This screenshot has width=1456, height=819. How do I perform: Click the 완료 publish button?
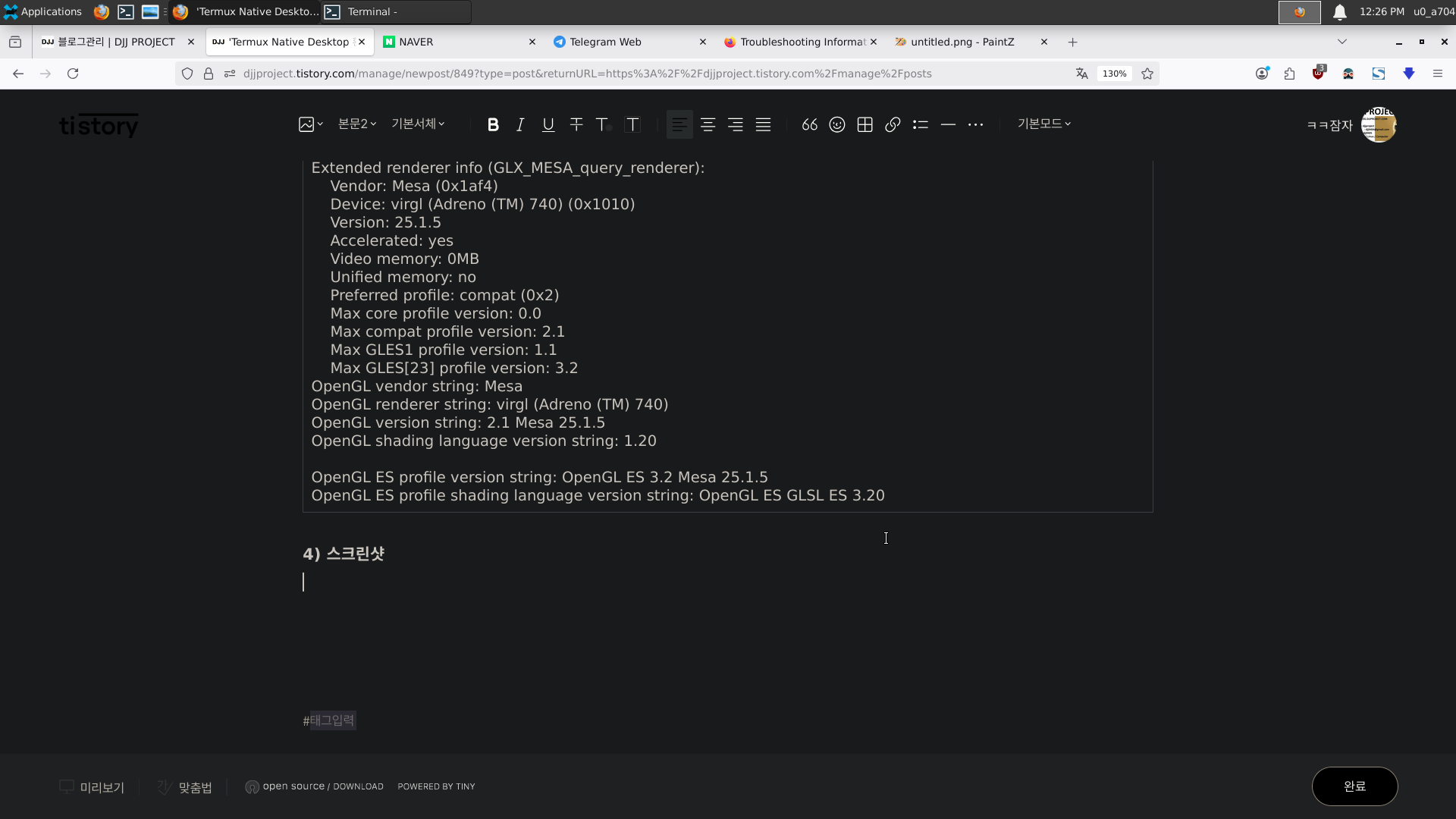(x=1354, y=786)
